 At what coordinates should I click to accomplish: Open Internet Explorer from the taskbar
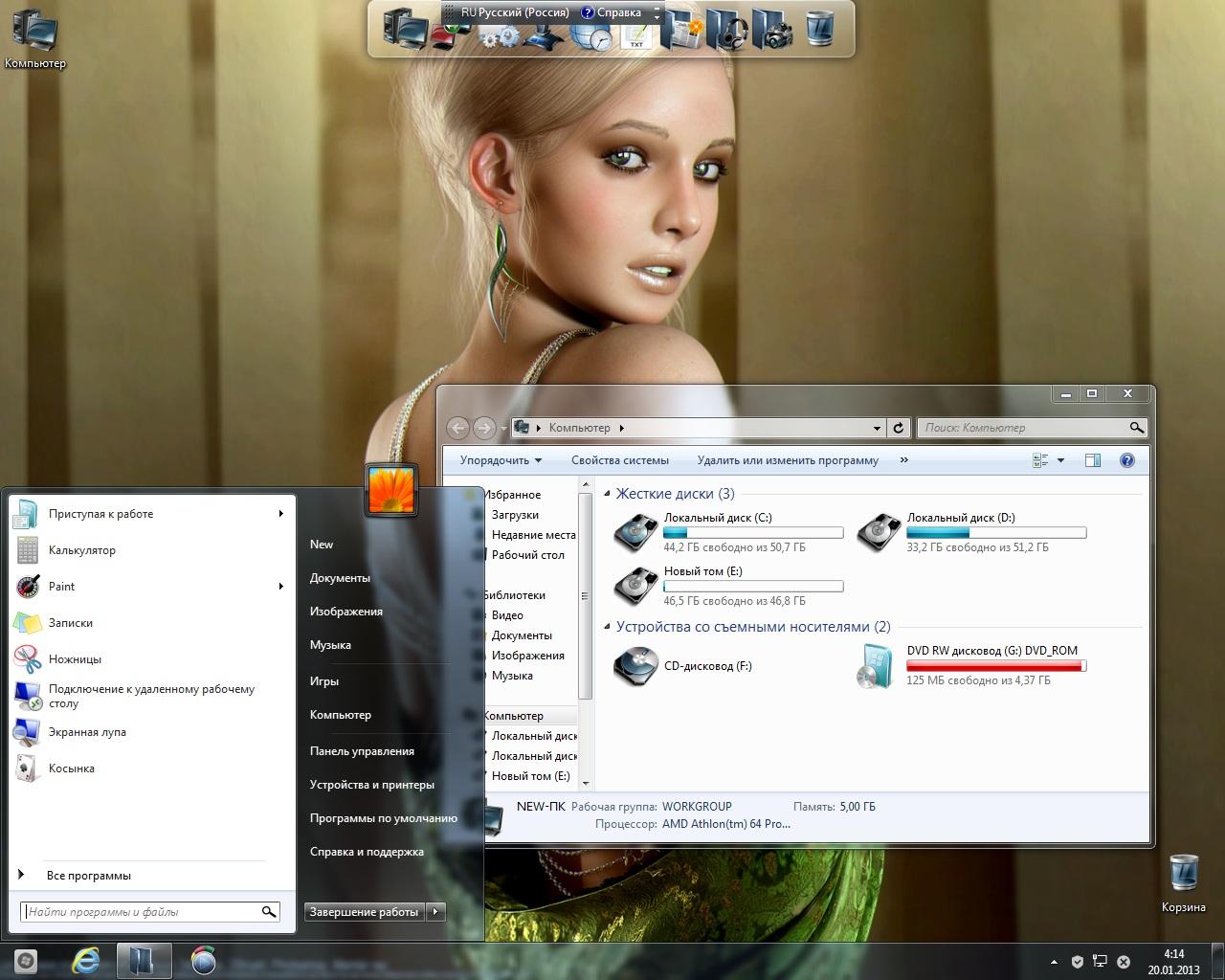click(86, 959)
